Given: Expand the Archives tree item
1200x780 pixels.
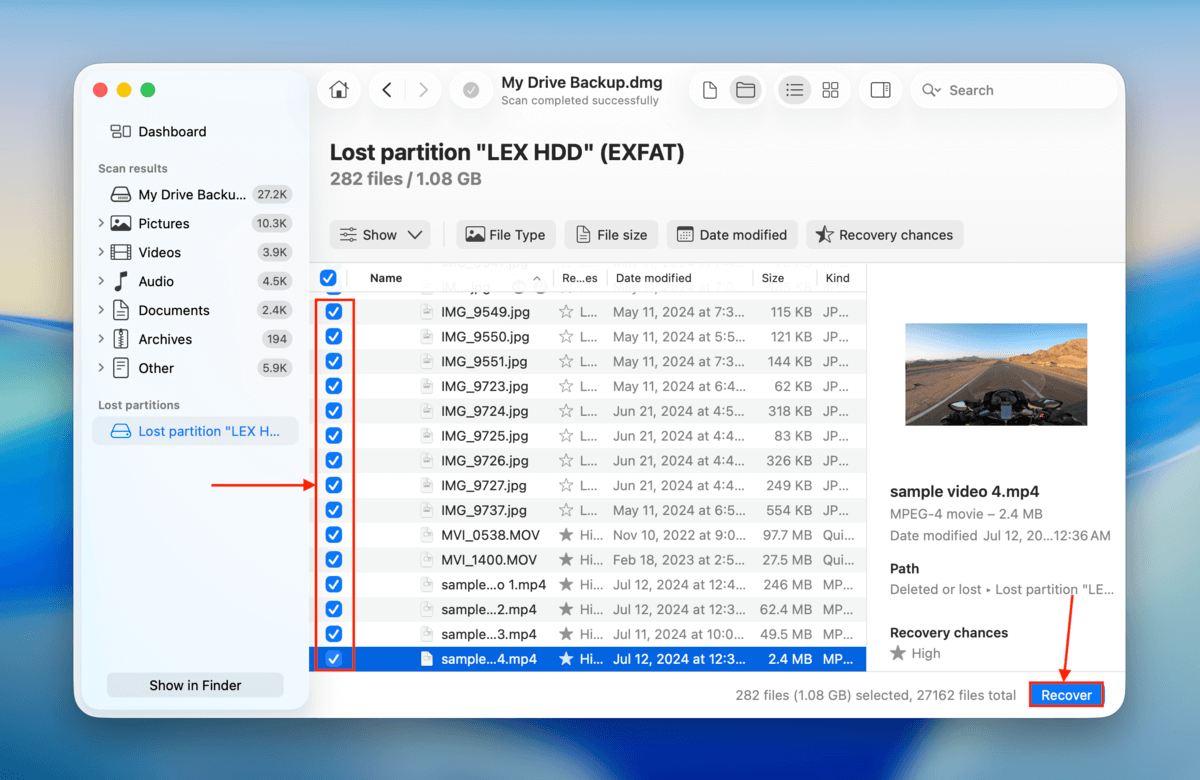Looking at the screenshot, I should pos(100,339).
